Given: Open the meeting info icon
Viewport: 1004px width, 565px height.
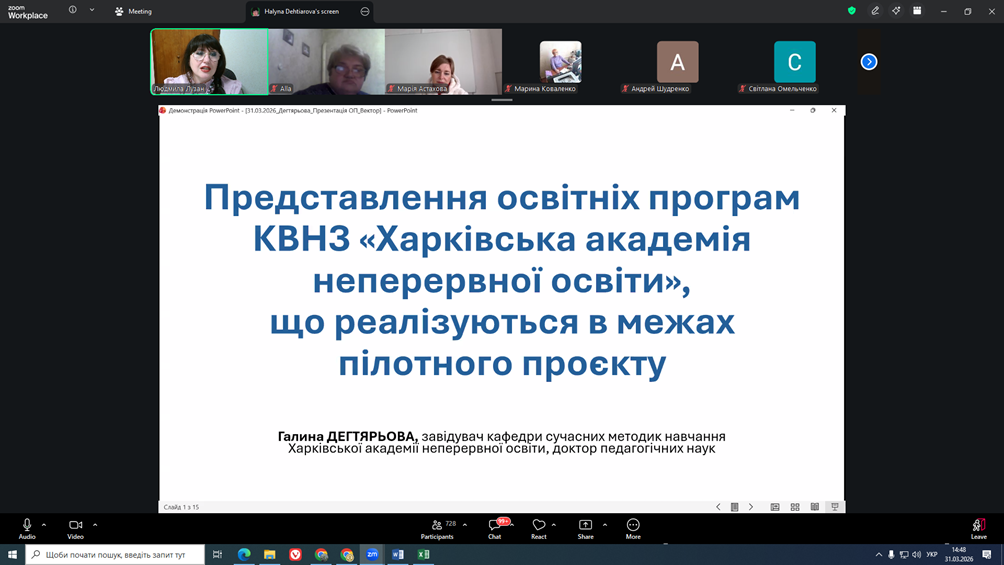Looking at the screenshot, I should click(73, 11).
